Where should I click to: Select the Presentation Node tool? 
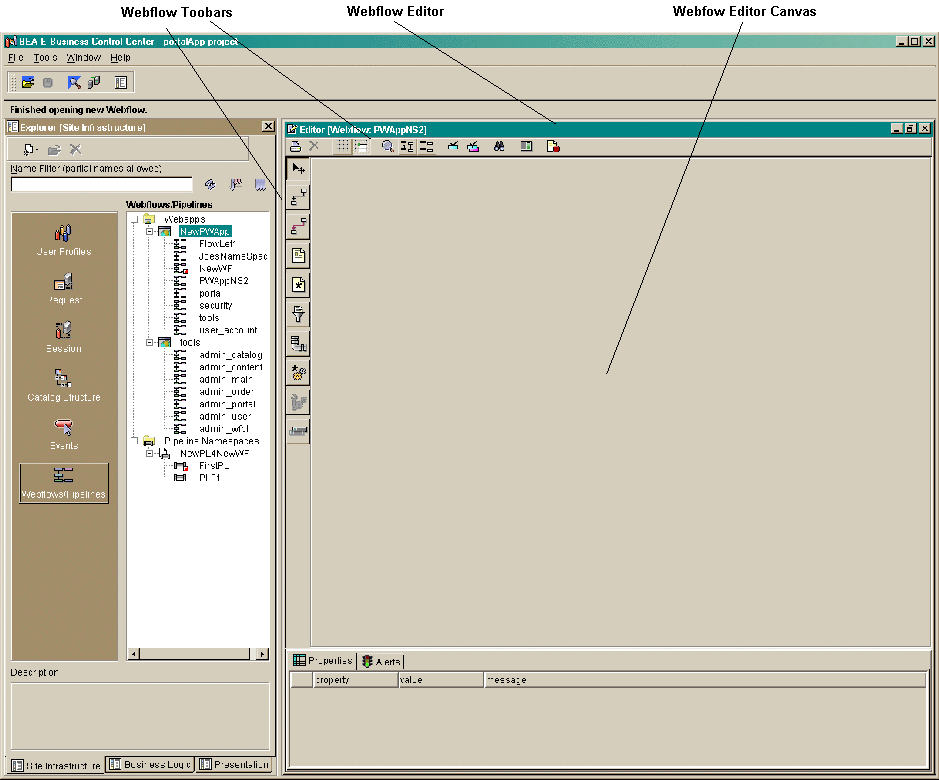tap(298, 256)
